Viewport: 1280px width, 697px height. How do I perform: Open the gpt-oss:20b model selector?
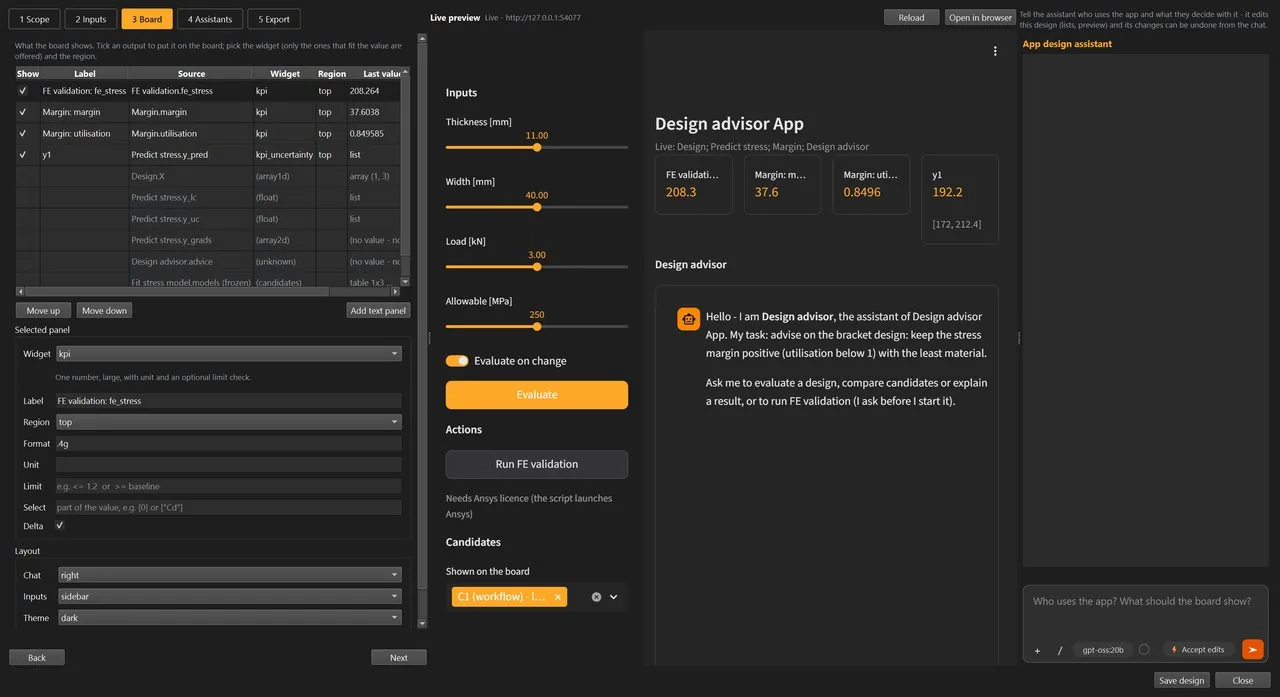tap(1103, 650)
